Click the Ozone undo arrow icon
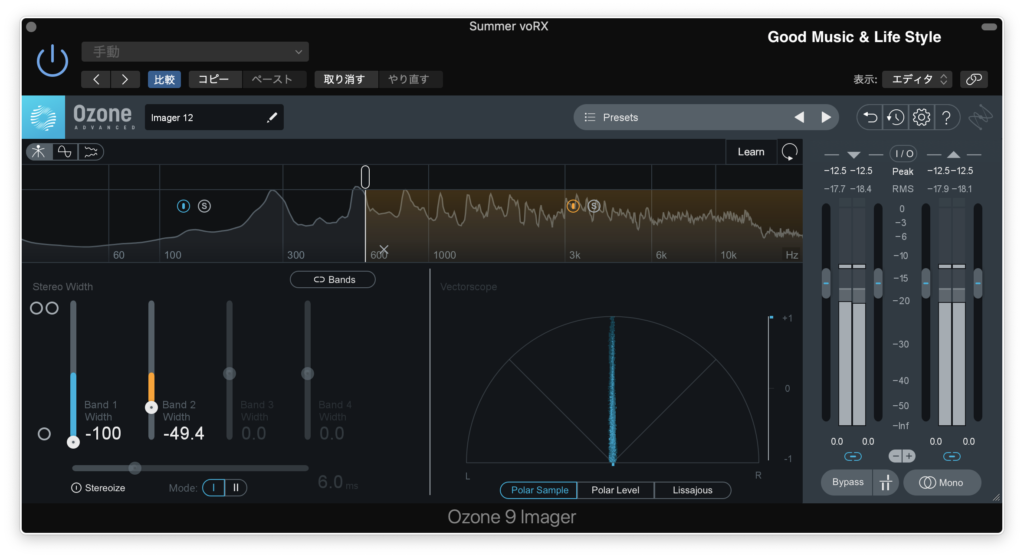The image size is (1024, 558). click(870, 118)
